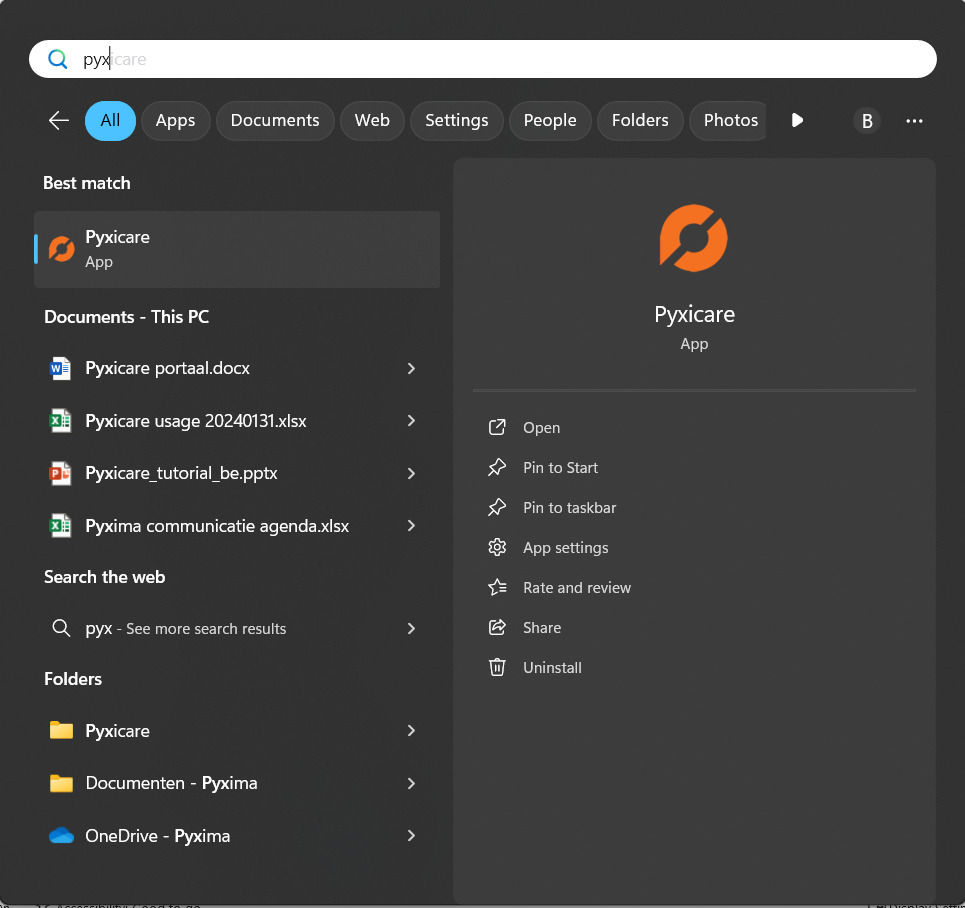965x908 pixels.
Task: Click the Documenten - Pyxima folder icon
Action: pyautogui.click(x=61, y=783)
